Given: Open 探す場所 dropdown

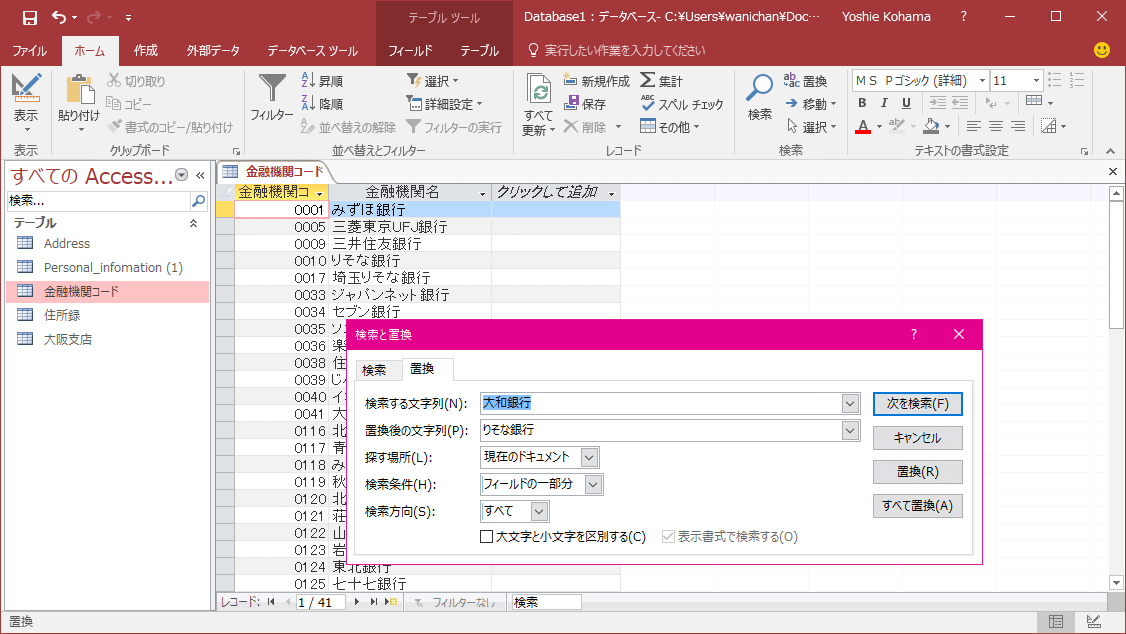Looking at the screenshot, I should click(x=590, y=457).
